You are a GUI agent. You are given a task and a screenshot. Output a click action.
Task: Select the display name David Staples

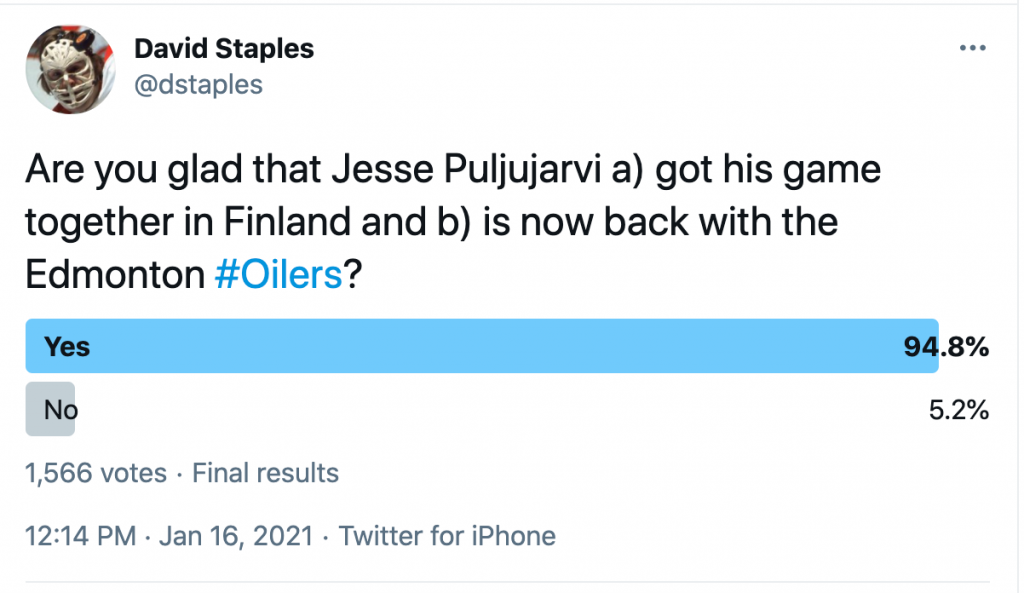point(224,48)
